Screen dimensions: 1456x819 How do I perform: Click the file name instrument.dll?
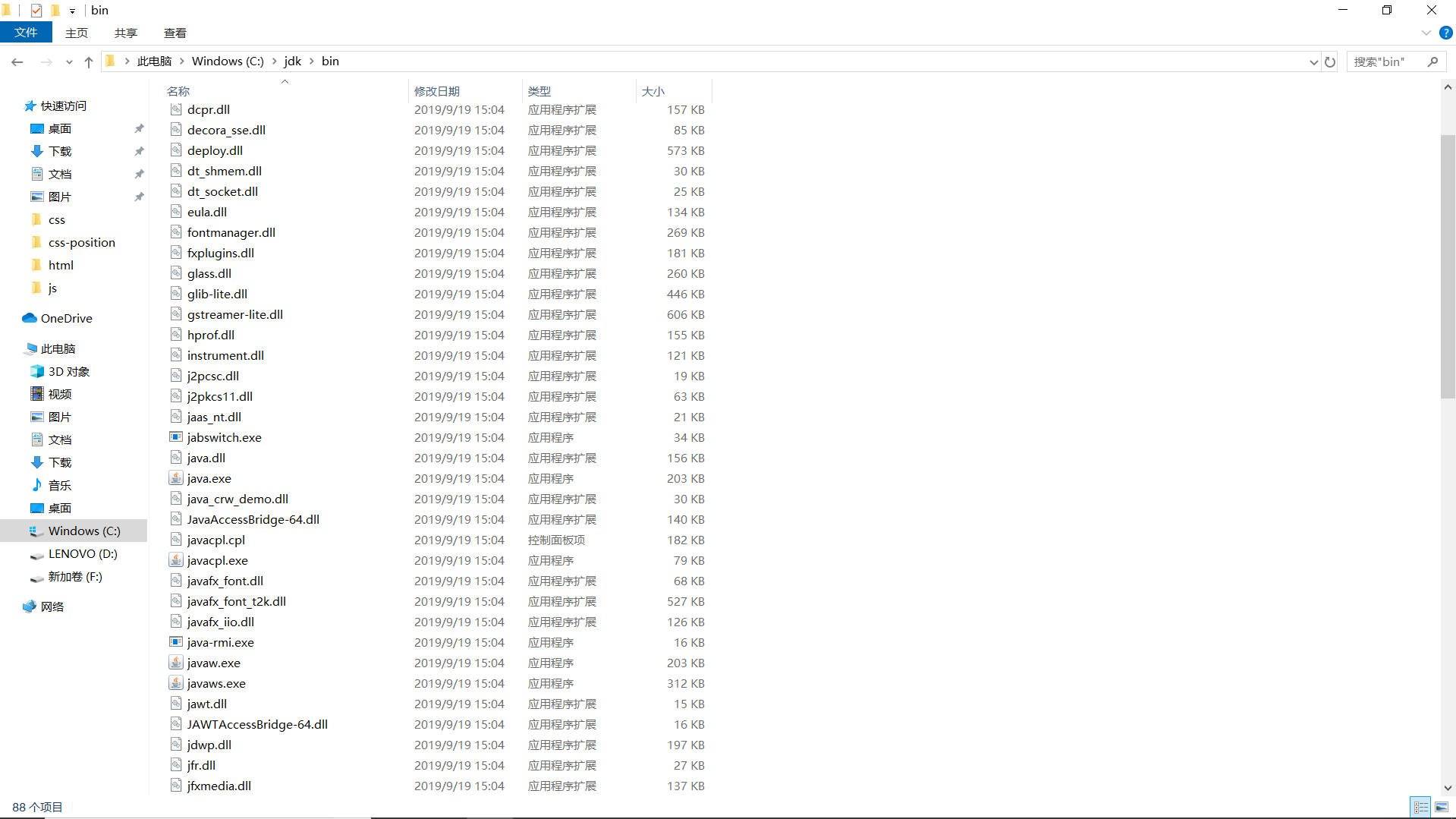pos(225,355)
